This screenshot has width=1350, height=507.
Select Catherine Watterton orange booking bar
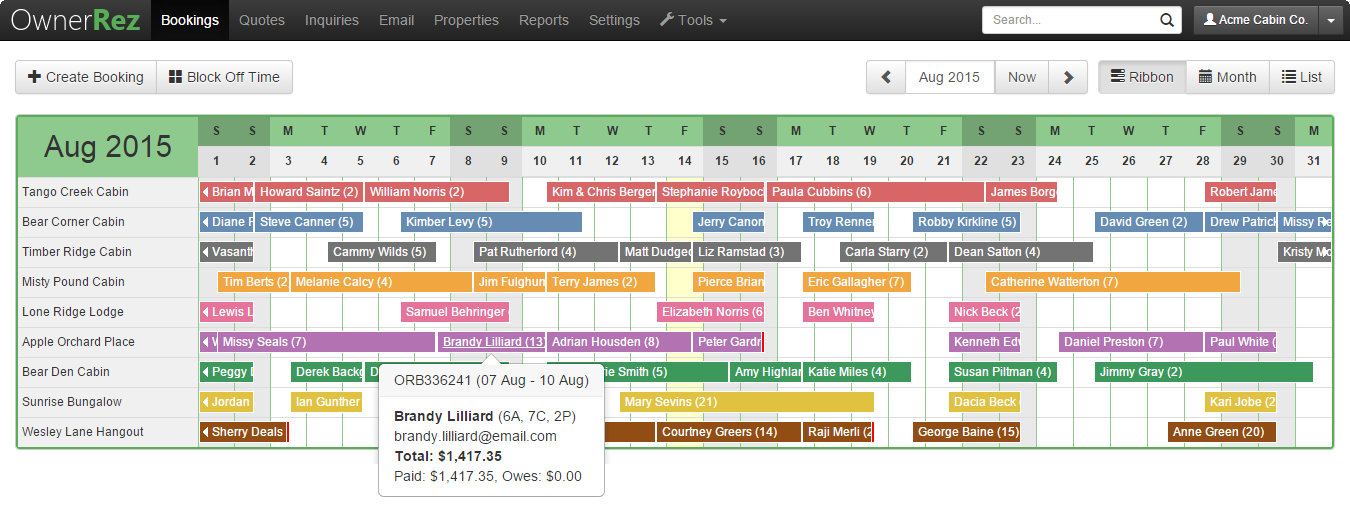pos(1112,282)
